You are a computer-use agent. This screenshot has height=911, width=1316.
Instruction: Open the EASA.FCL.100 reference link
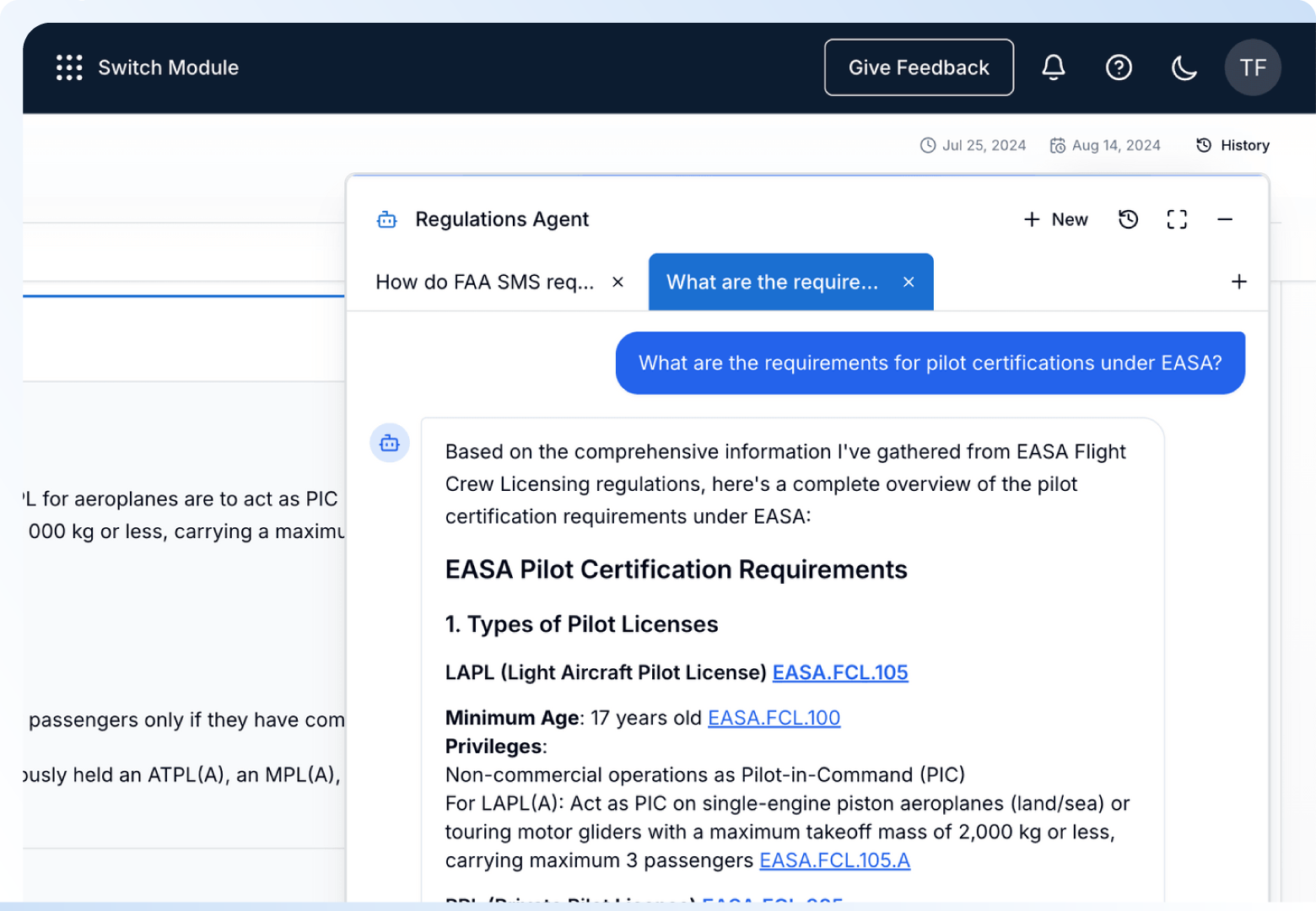(774, 718)
